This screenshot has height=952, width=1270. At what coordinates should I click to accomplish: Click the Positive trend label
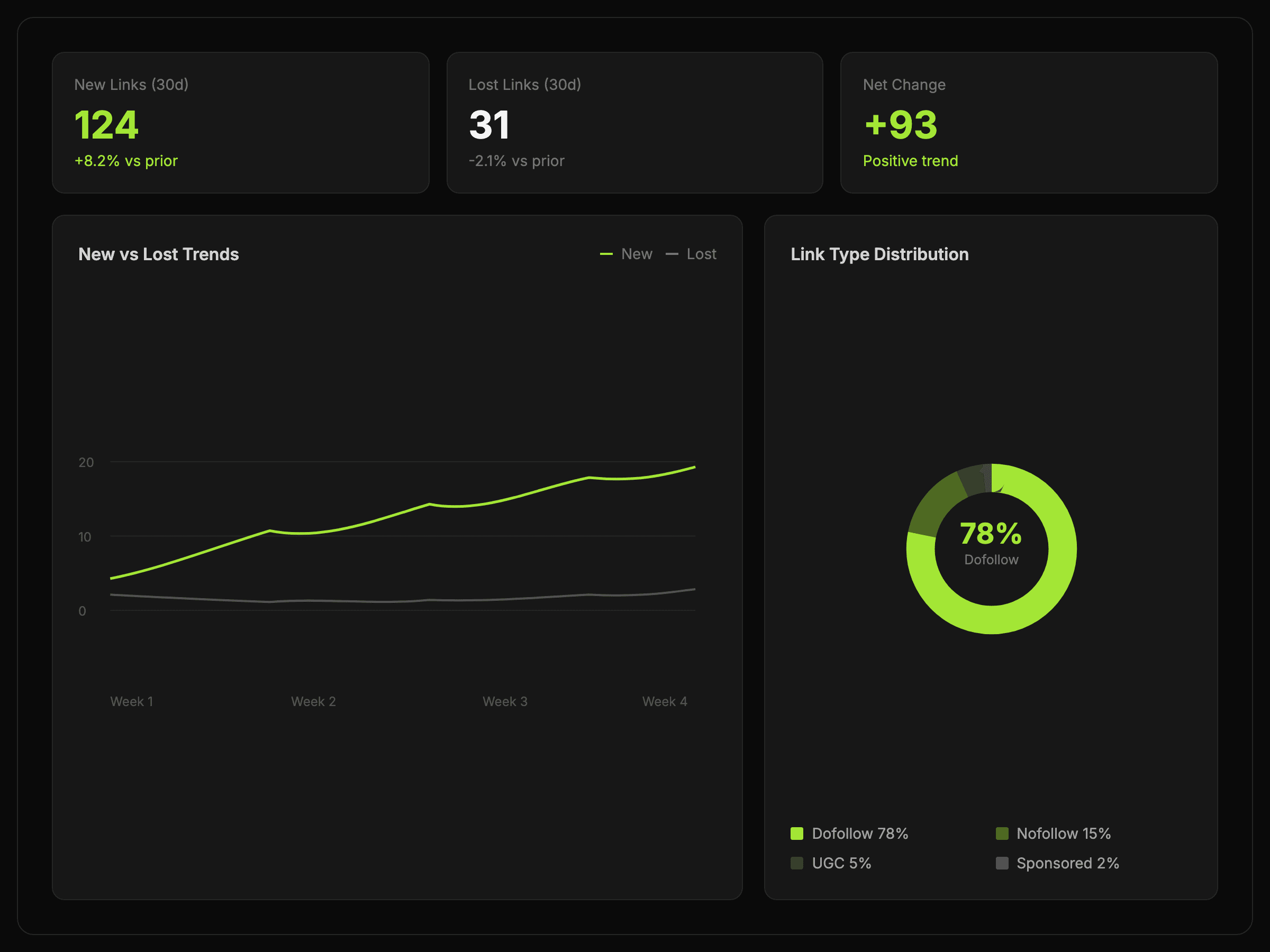[910, 161]
